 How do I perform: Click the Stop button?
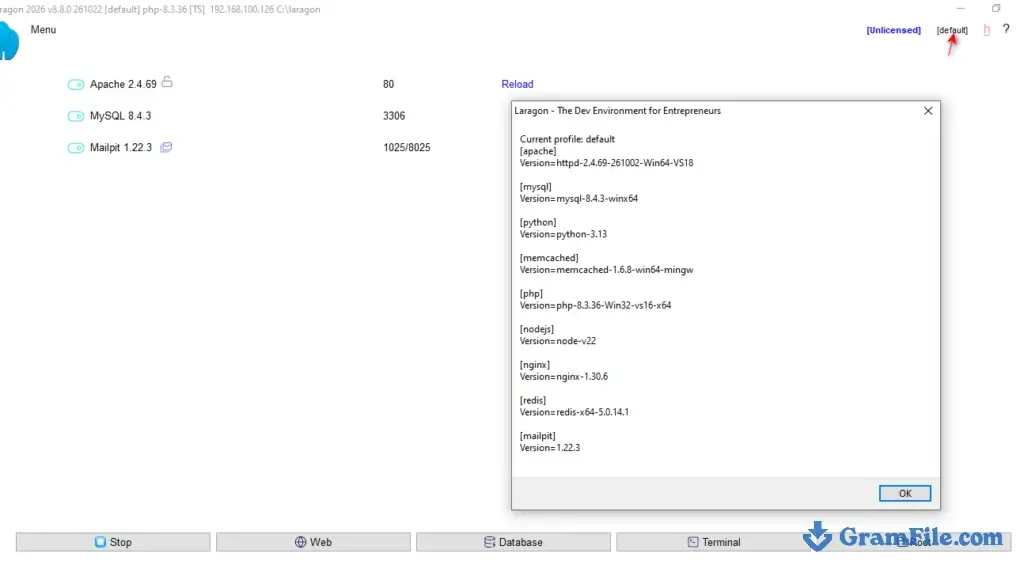coord(113,542)
